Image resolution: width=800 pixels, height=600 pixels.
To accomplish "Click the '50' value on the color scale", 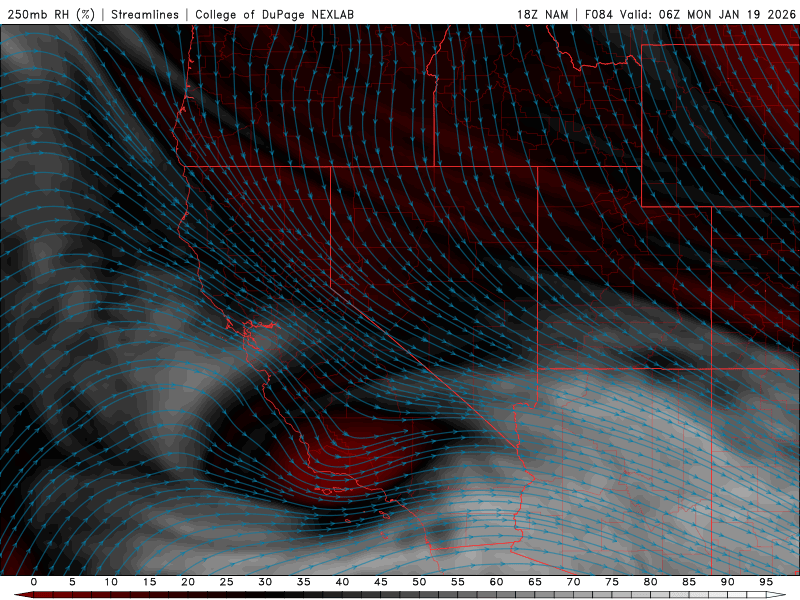I will point(419,582).
